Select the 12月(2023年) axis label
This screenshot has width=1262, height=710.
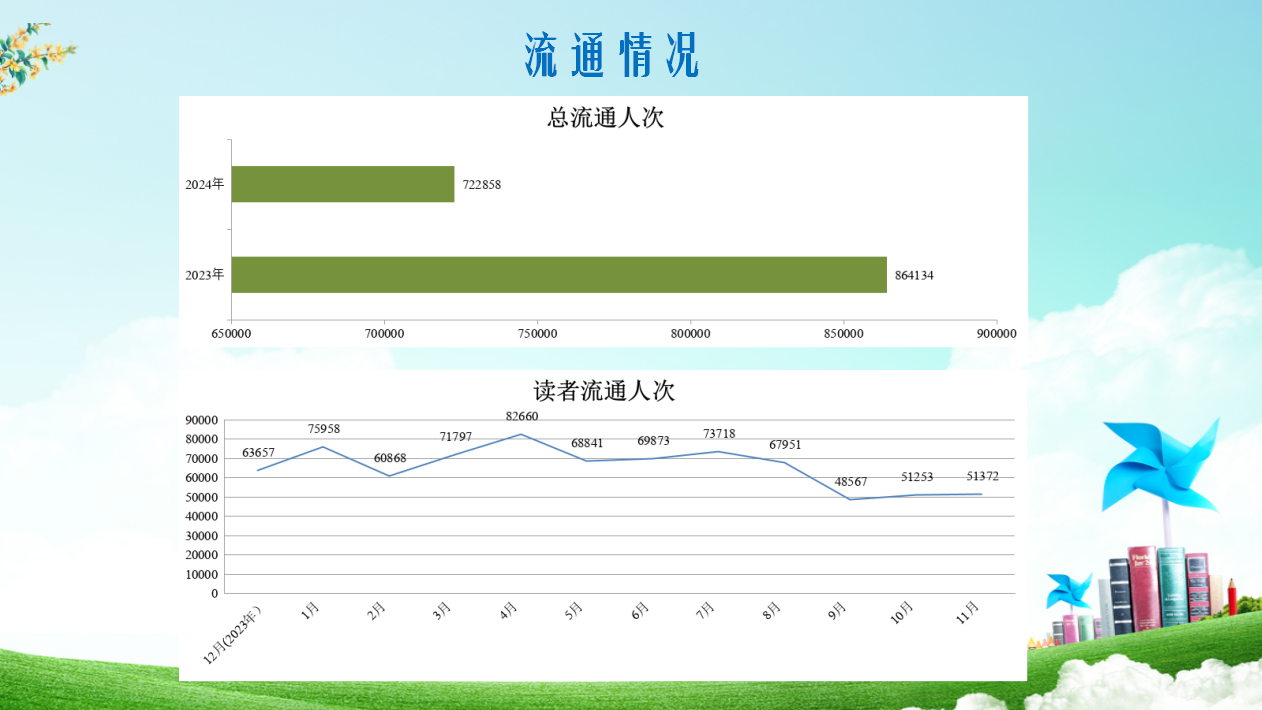click(232, 633)
